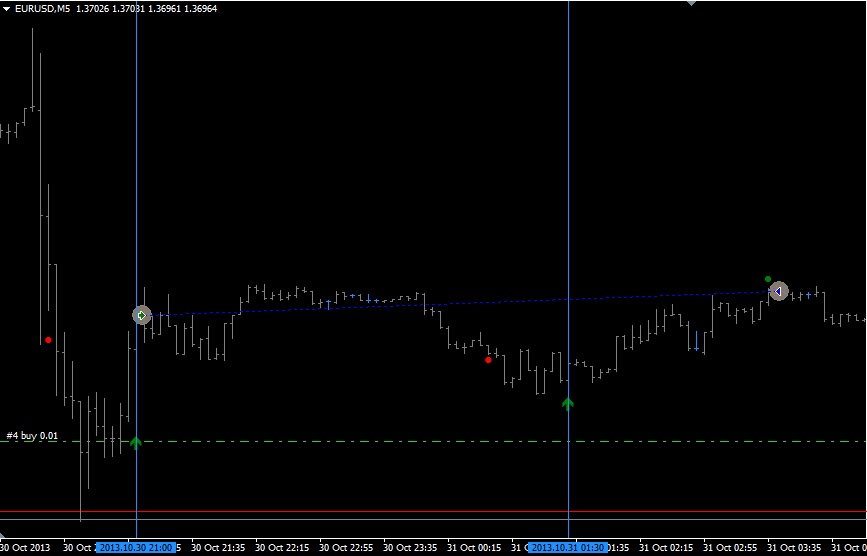Screen dimensions: 867x556
Task: Click the 30 Oct 22:55 time axis label
Action: pos(347,548)
